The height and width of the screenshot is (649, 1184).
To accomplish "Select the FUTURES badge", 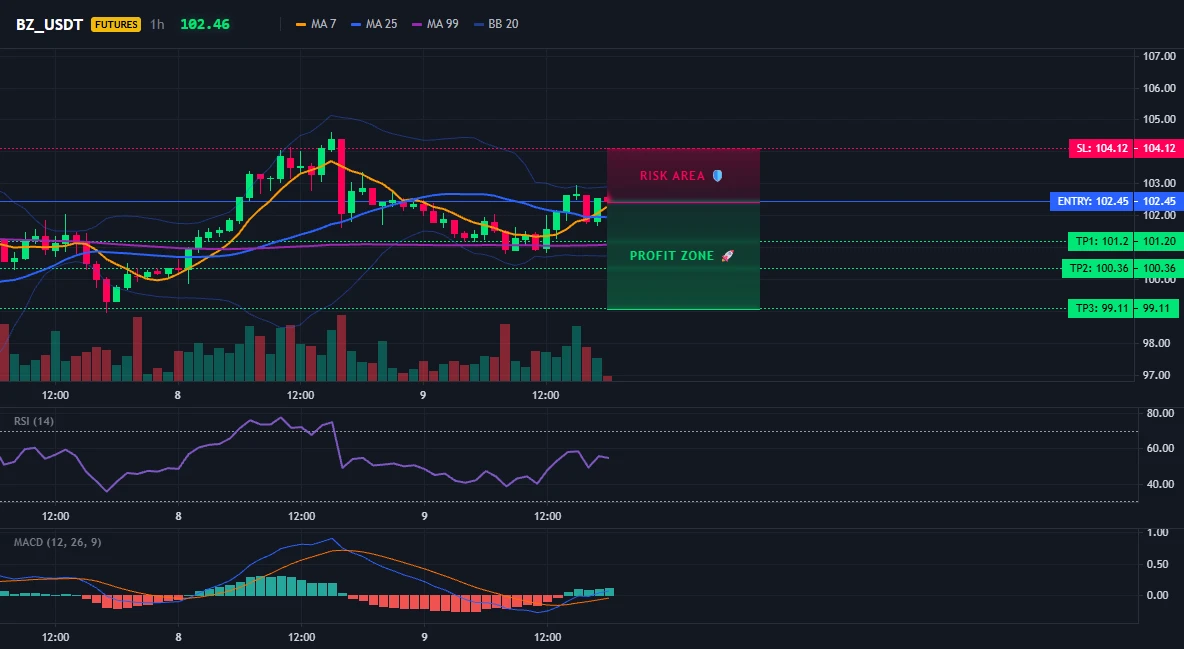I will coord(116,24).
